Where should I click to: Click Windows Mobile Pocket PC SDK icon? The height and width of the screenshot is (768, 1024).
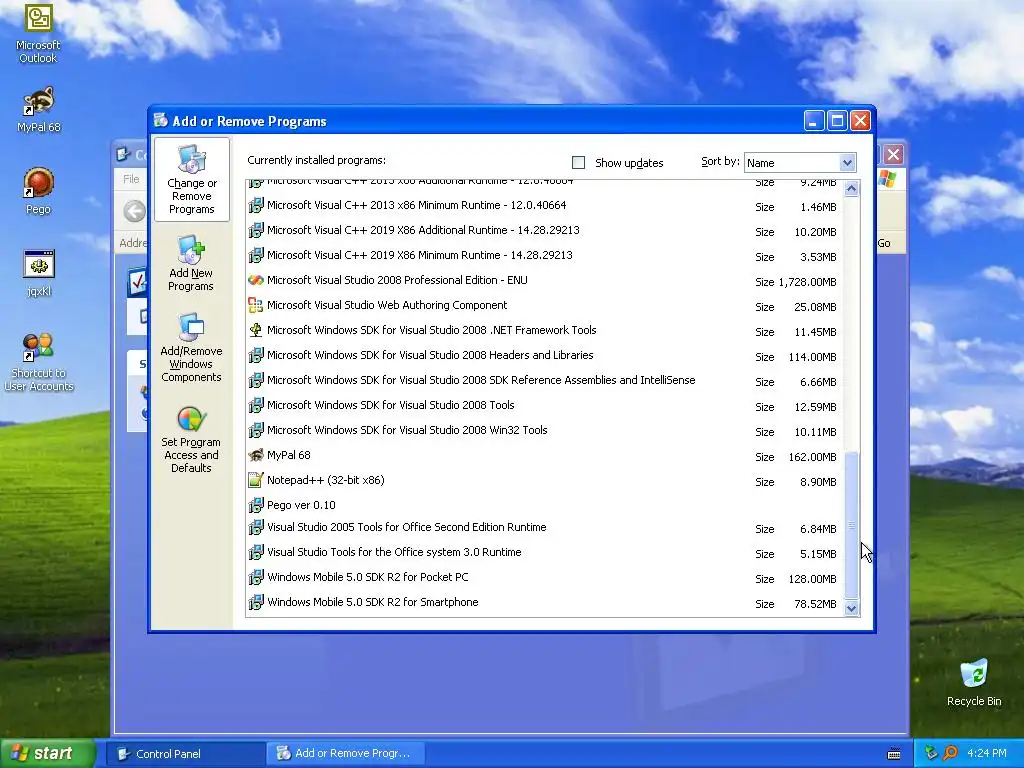(255, 577)
